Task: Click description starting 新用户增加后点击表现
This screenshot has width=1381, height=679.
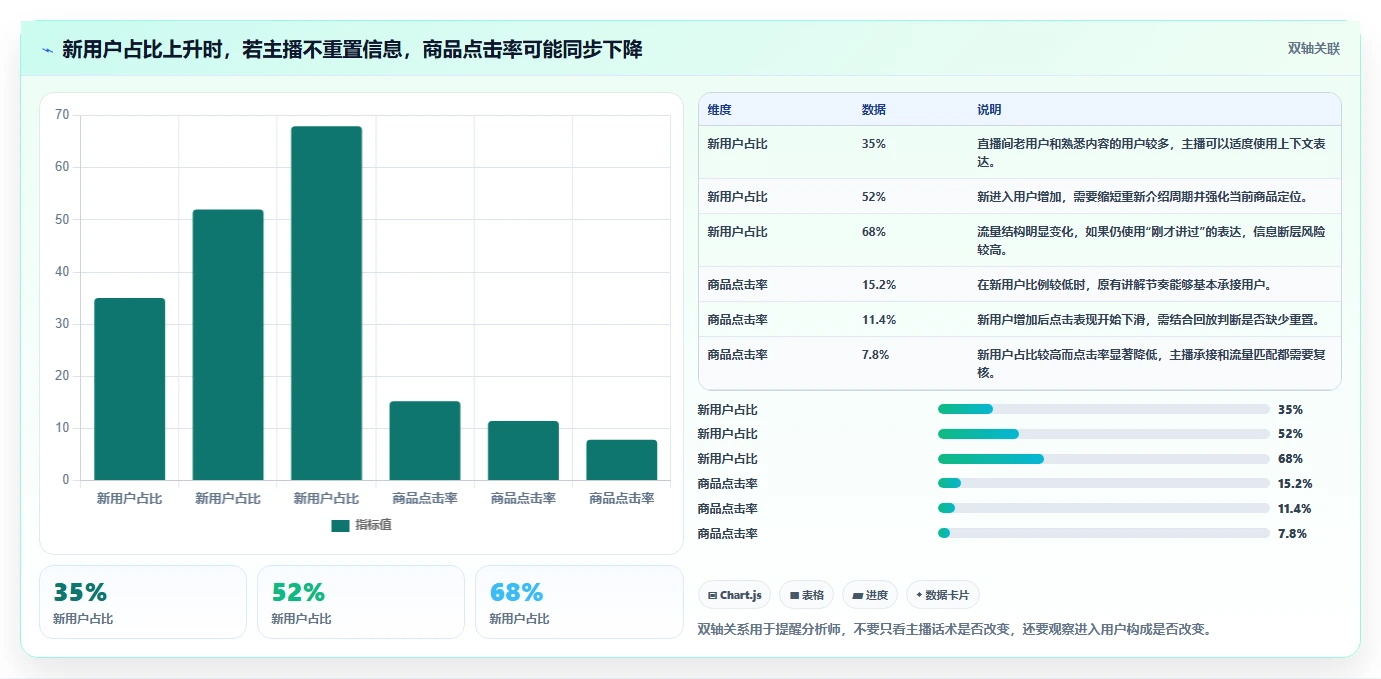Action: 1148,320
